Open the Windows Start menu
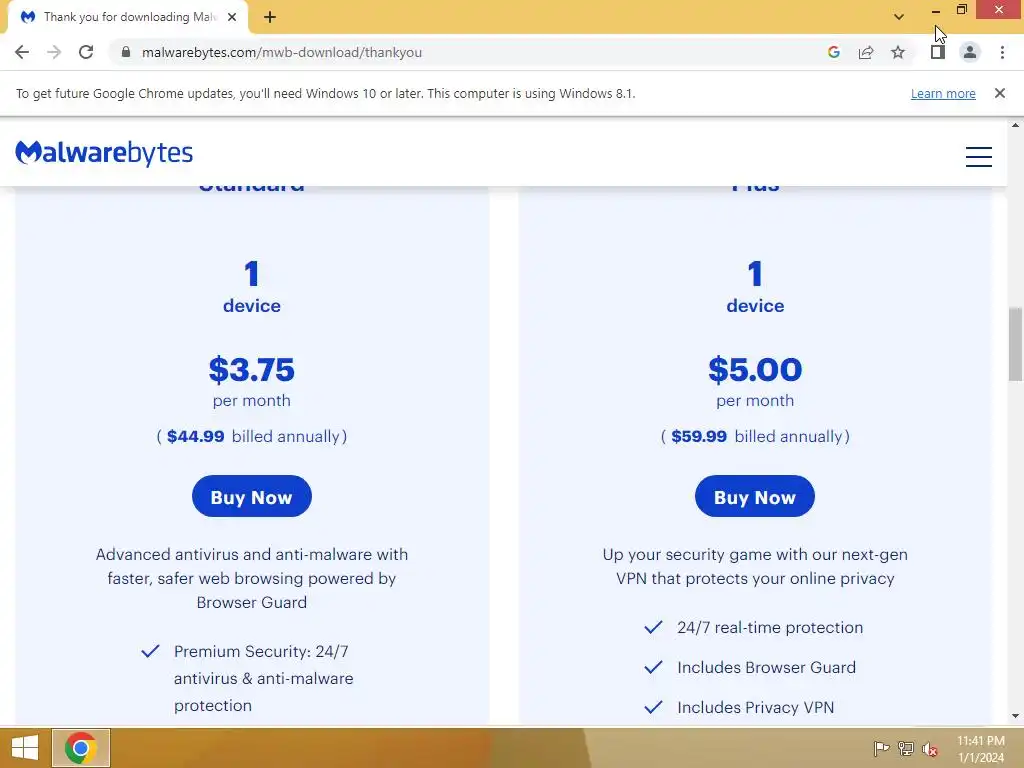1024x768 pixels. pyautogui.click(x=25, y=748)
